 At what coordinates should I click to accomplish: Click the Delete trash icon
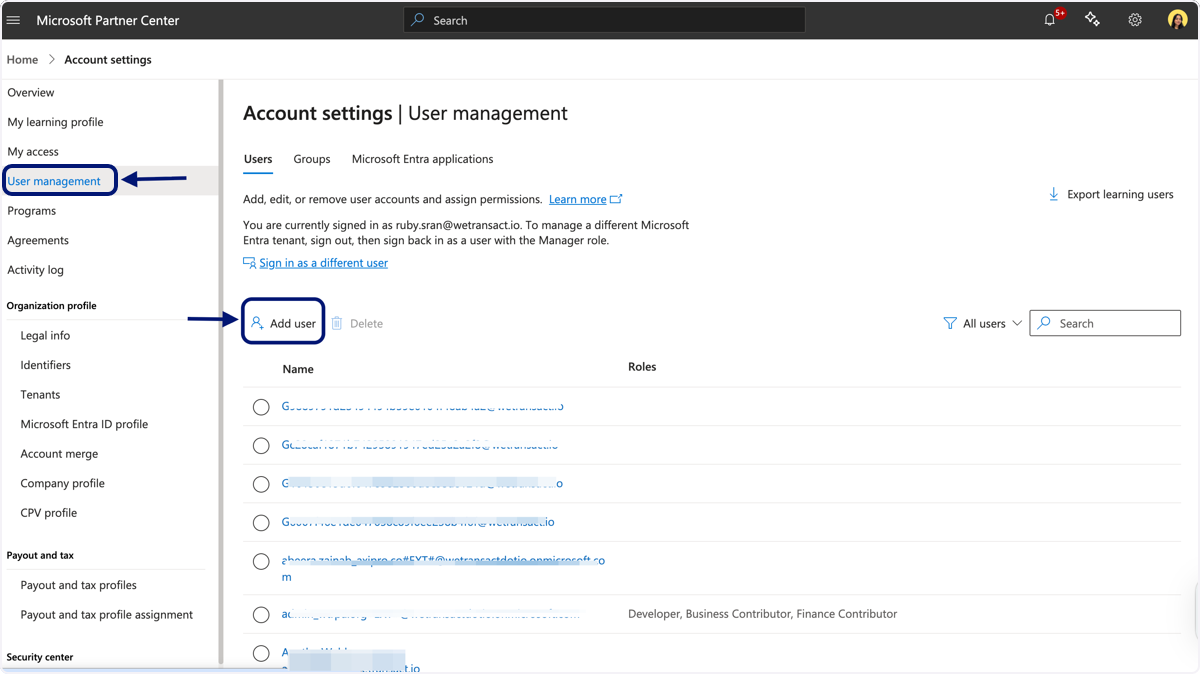(x=337, y=323)
